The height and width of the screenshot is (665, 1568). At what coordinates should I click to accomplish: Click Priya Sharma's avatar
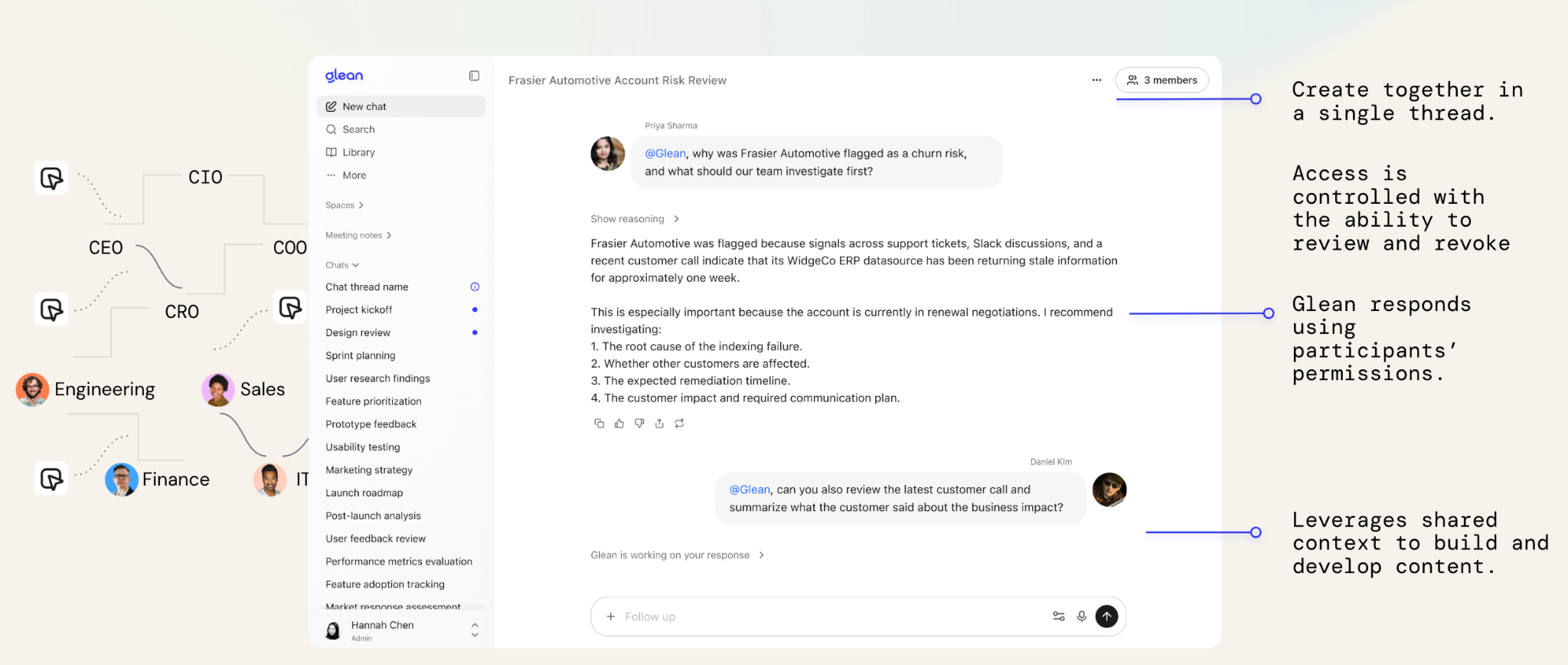pos(608,154)
